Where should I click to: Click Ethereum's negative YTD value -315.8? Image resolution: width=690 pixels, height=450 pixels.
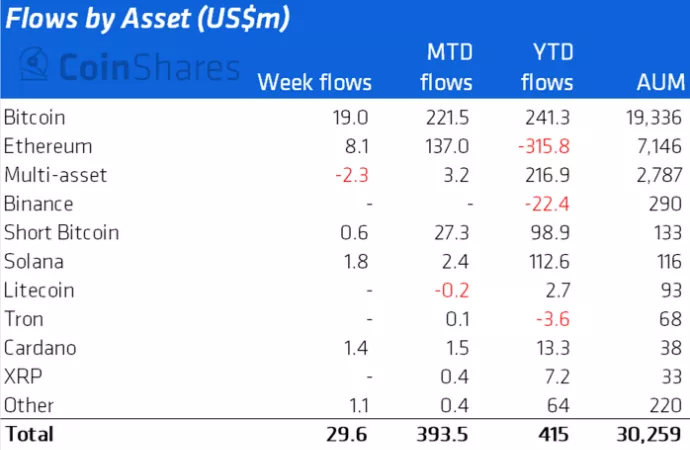tap(546, 146)
